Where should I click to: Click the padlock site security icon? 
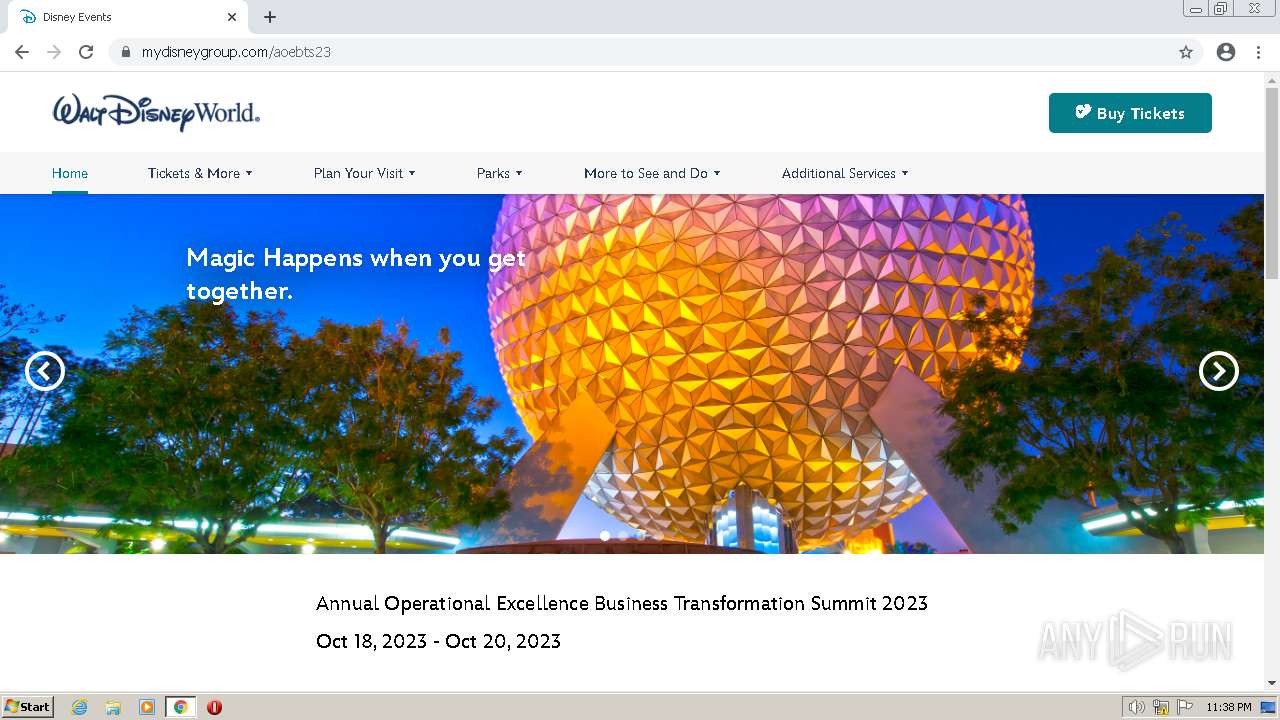pos(125,52)
